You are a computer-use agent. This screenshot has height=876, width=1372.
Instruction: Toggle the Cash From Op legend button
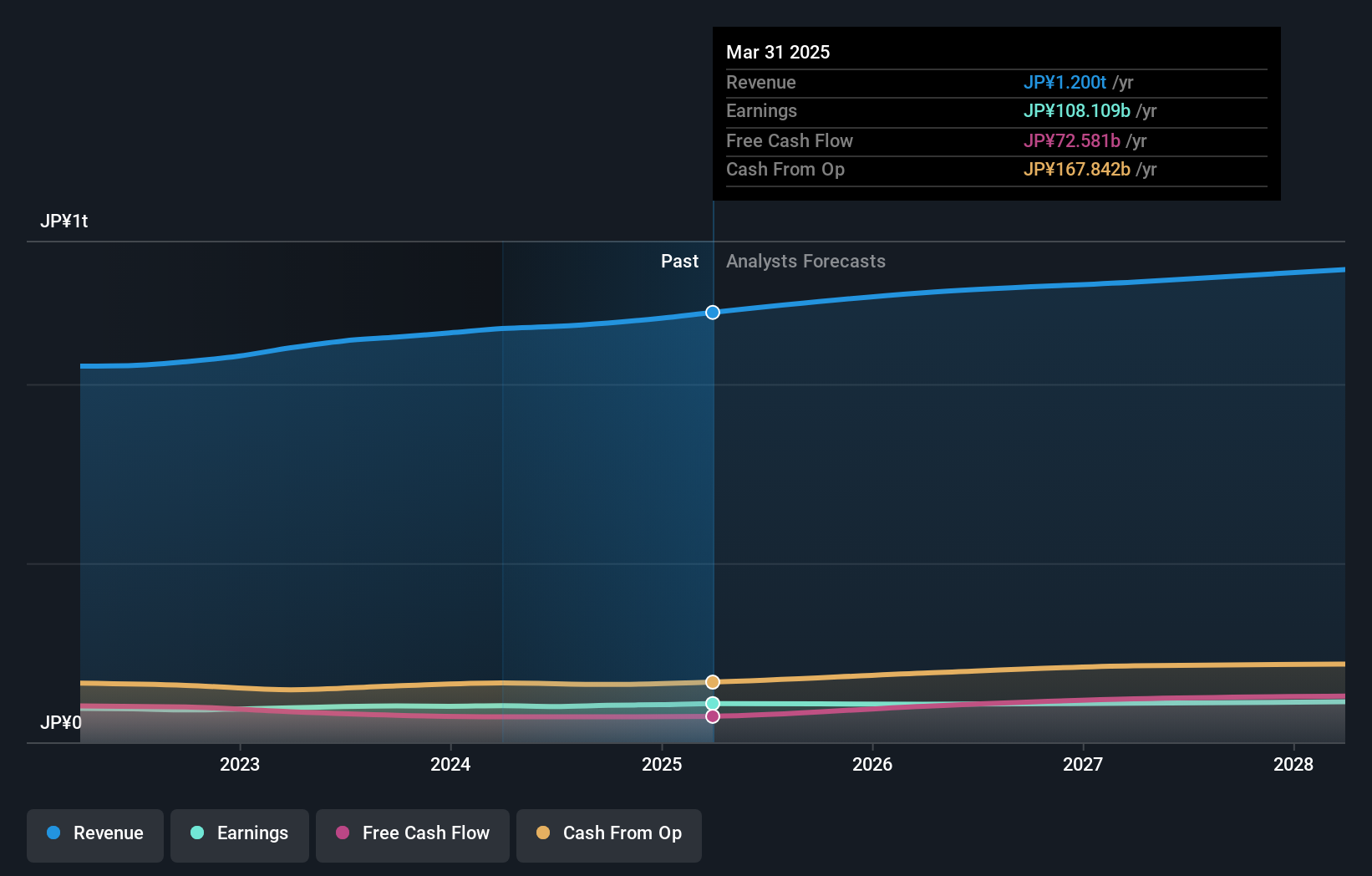(609, 835)
